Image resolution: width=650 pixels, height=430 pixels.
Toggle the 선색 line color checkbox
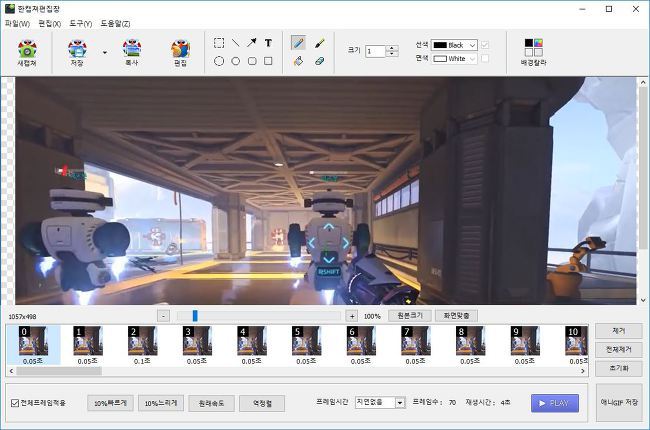click(485, 44)
